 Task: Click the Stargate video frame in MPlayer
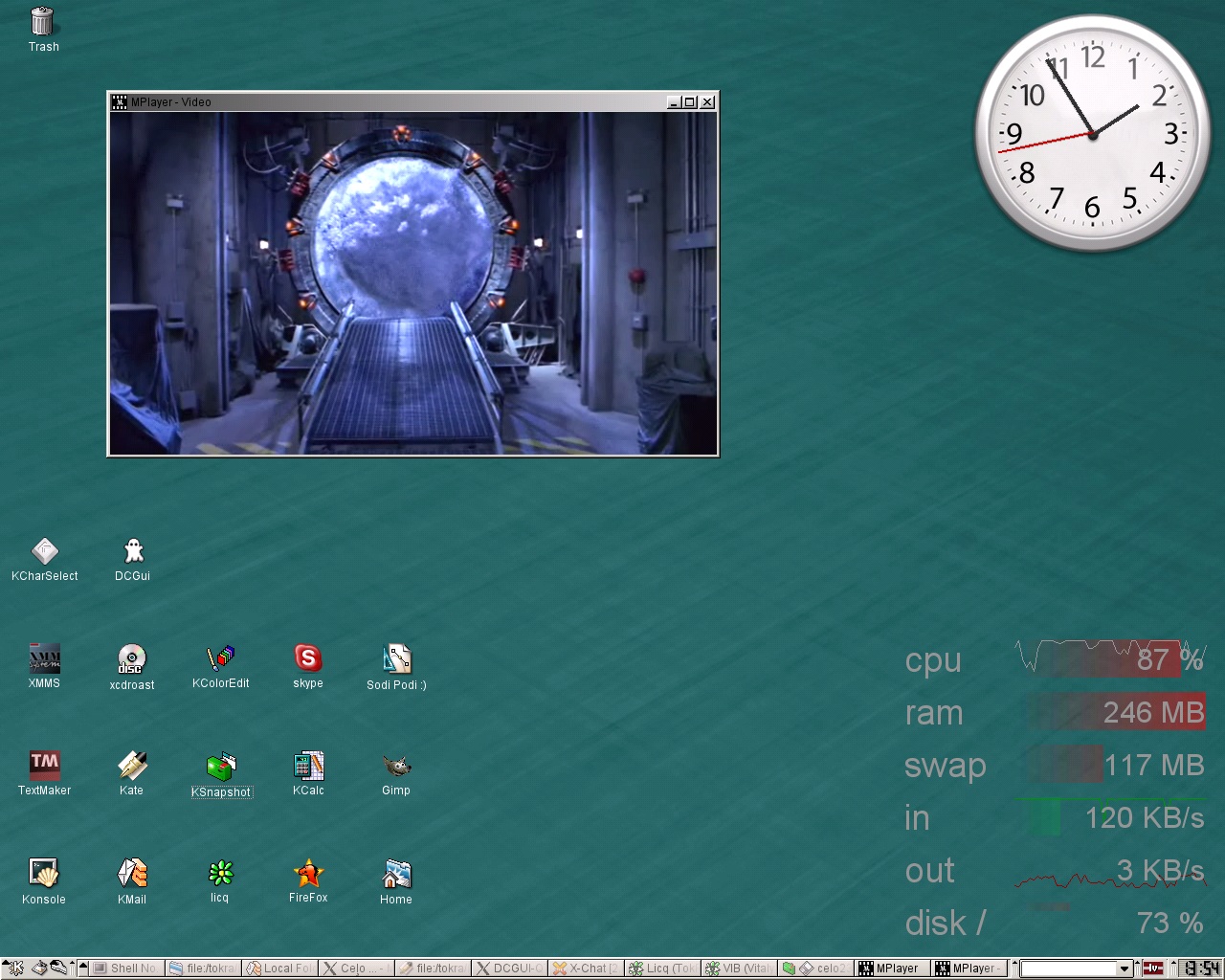coord(413,283)
